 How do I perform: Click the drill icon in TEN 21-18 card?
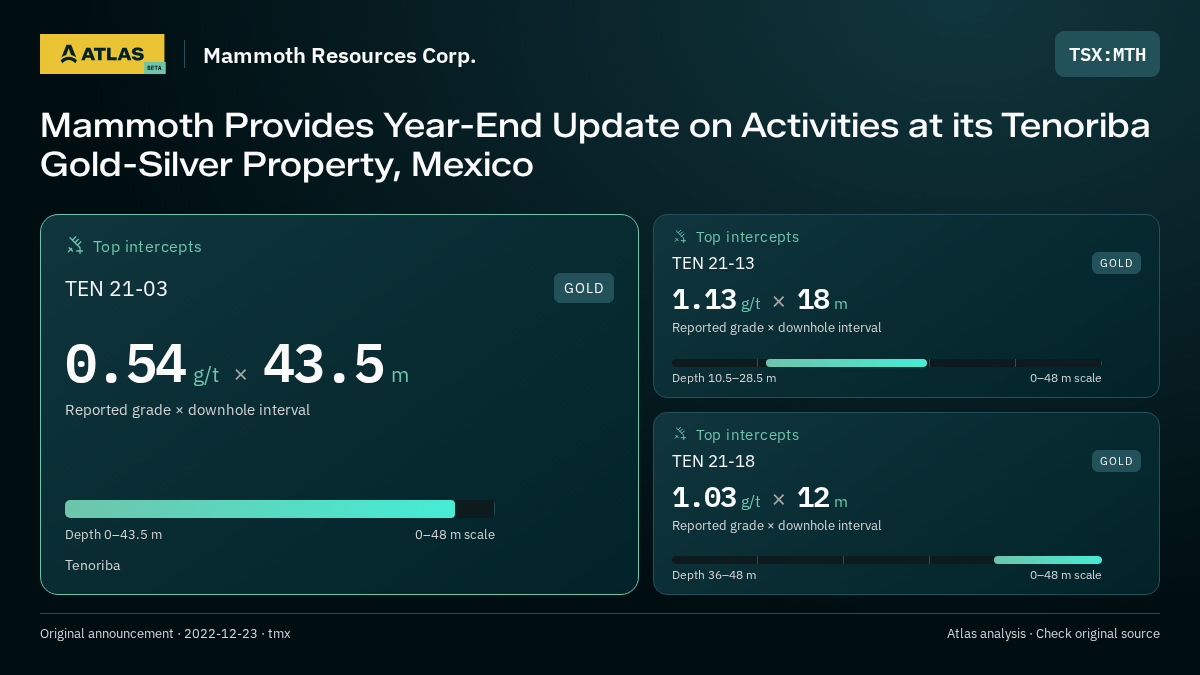[x=680, y=434]
